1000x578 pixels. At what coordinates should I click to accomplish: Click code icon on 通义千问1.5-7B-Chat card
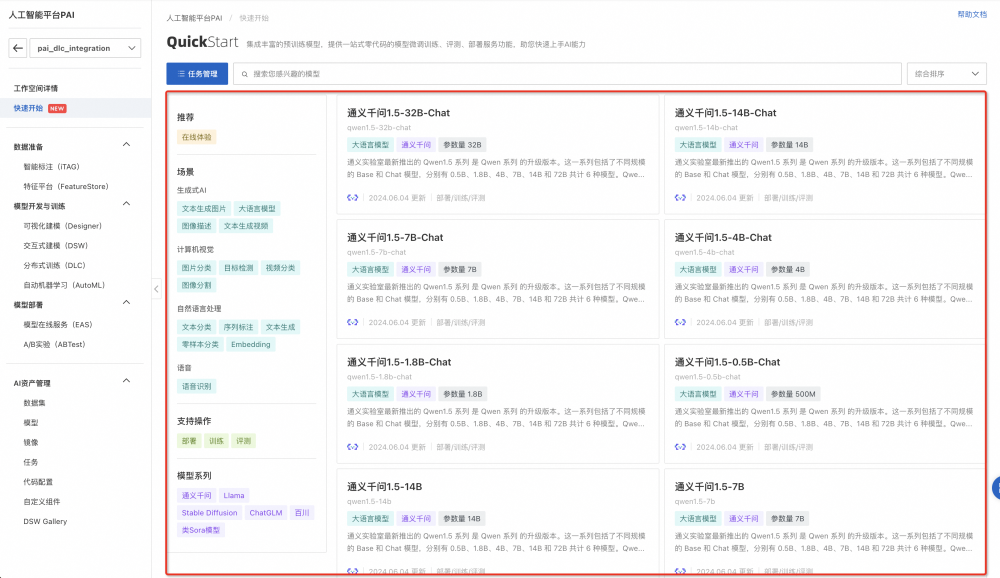pos(353,322)
